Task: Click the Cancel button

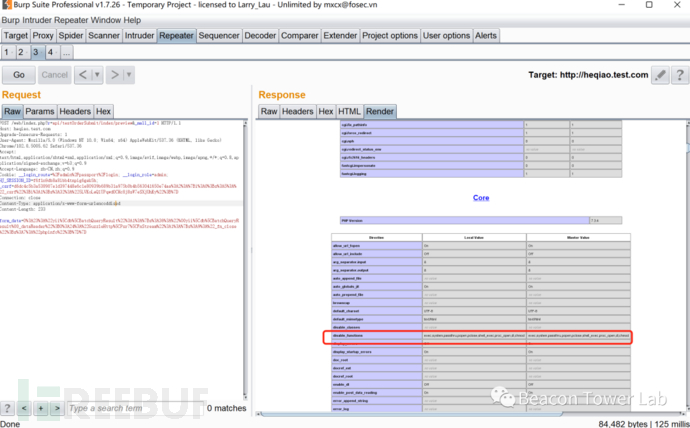Action: (55, 75)
